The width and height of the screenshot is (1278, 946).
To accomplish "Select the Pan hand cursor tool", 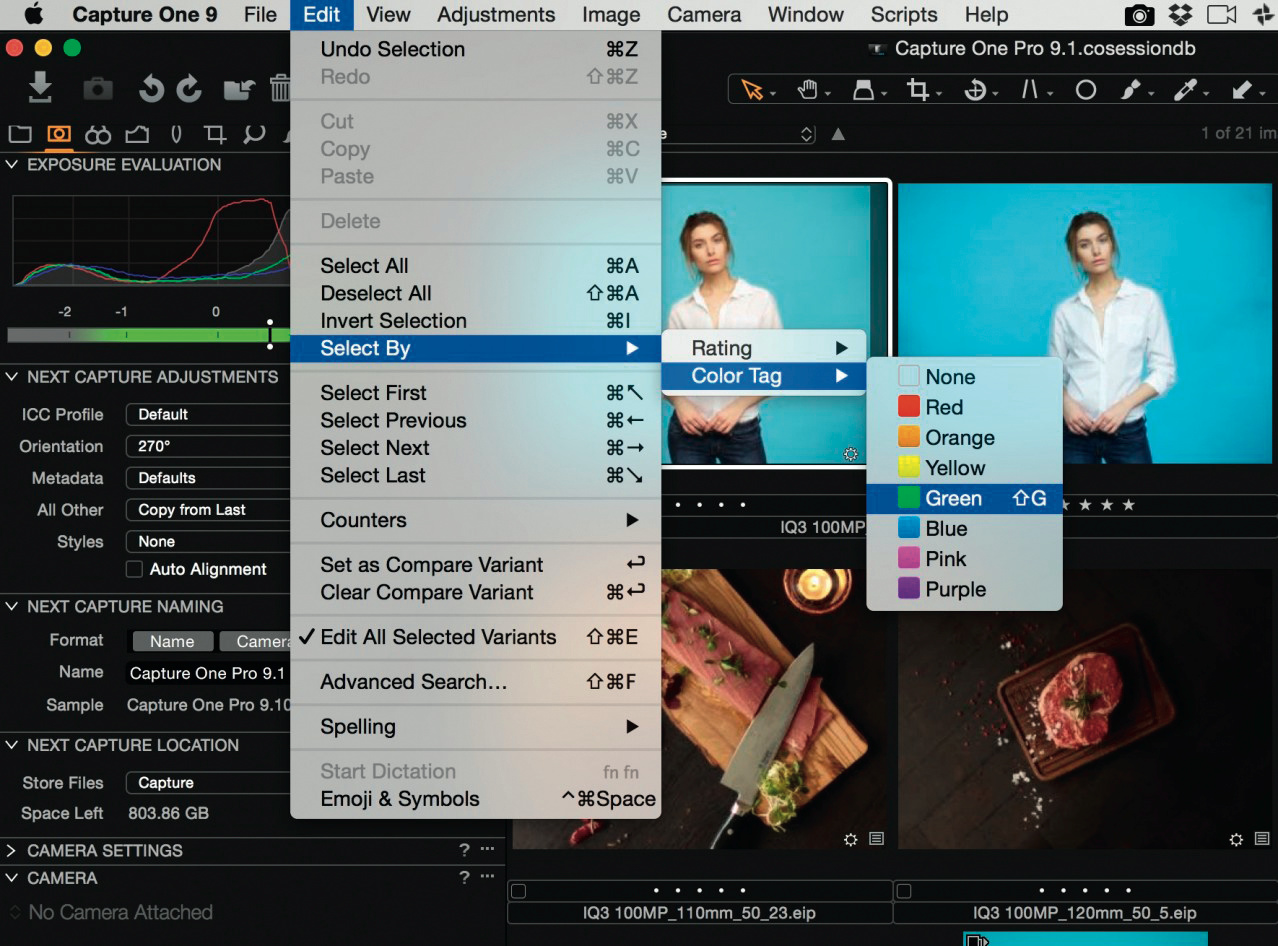I will 807,90.
